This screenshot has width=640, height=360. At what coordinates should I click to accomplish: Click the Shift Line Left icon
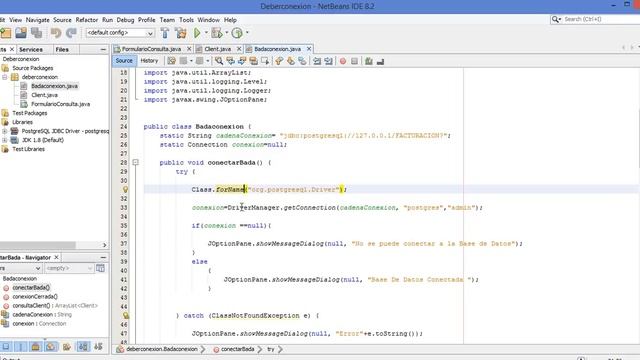point(317,61)
